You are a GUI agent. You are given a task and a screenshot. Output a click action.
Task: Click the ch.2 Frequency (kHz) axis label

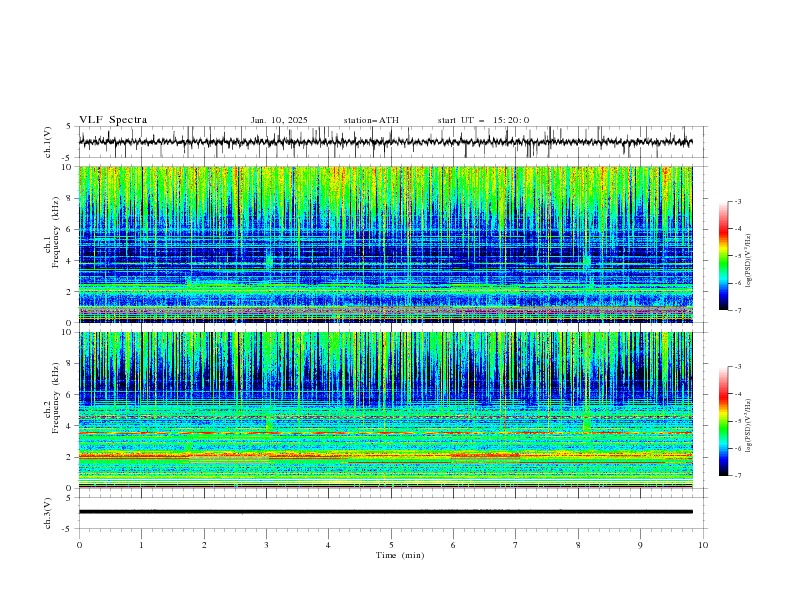tap(52, 398)
